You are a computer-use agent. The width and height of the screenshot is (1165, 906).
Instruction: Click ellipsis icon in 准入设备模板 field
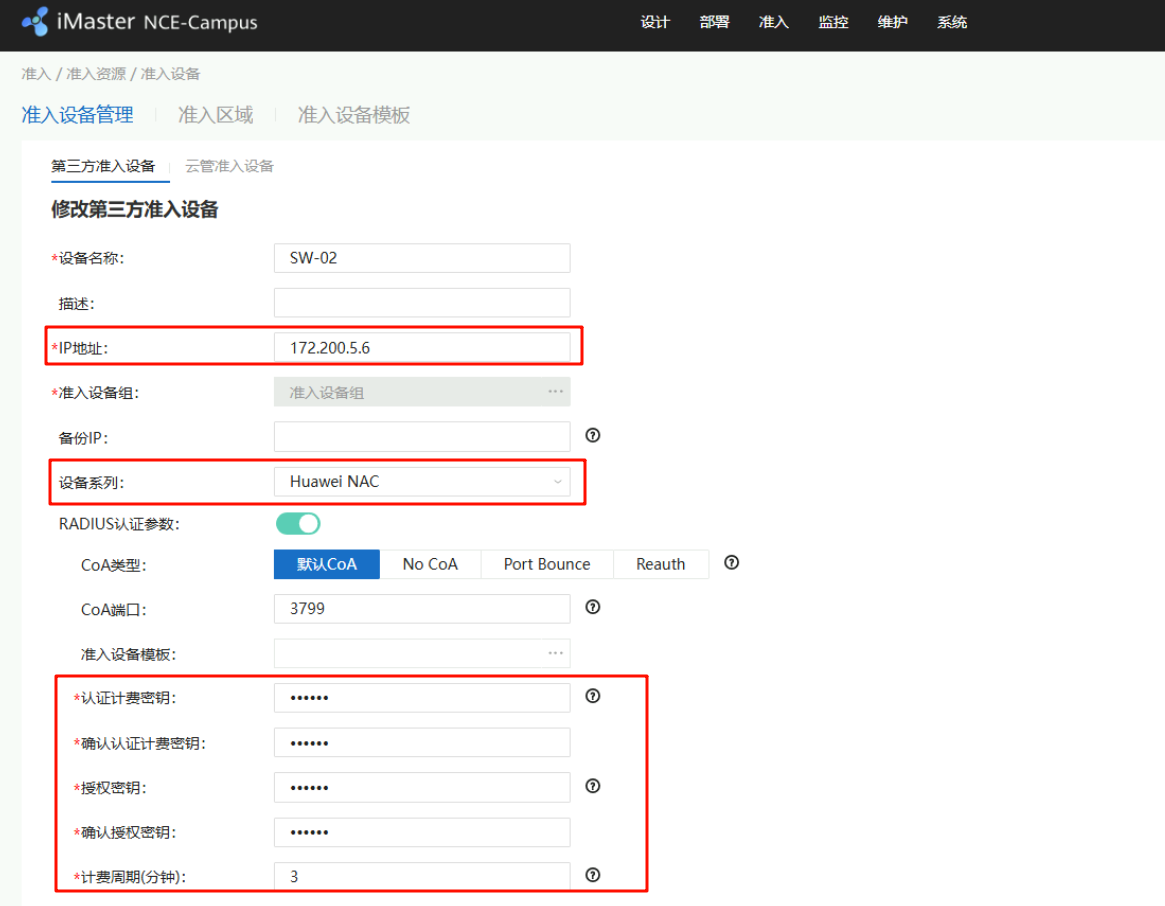pos(555,654)
